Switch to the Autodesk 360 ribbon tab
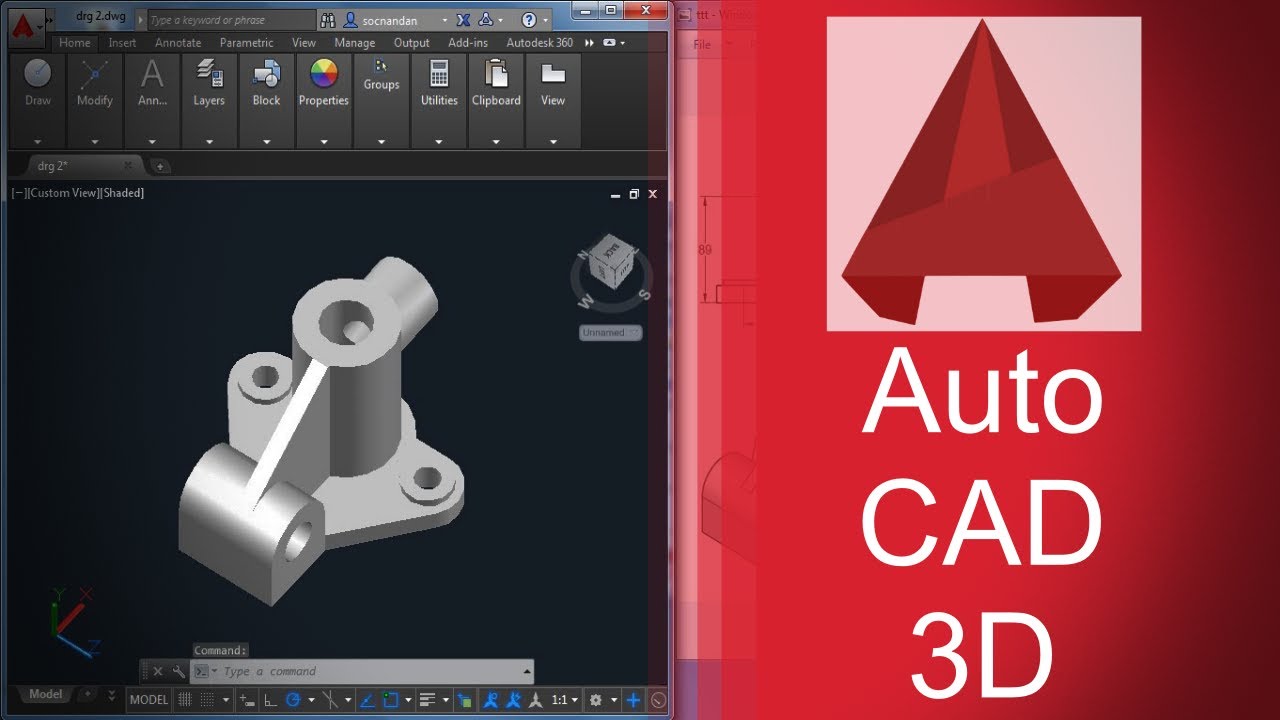 click(540, 43)
